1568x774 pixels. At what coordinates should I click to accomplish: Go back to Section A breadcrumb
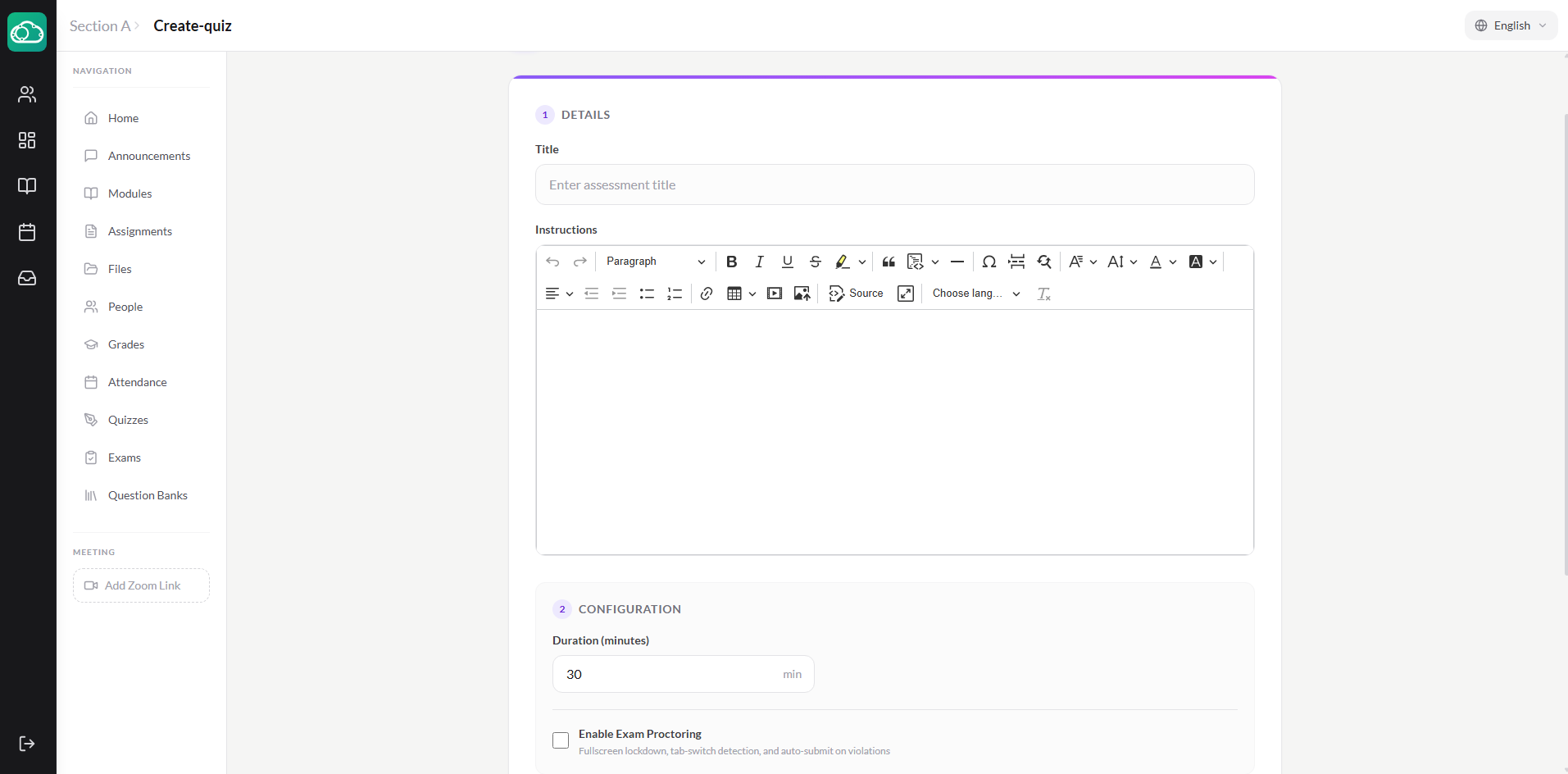pyautogui.click(x=100, y=26)
